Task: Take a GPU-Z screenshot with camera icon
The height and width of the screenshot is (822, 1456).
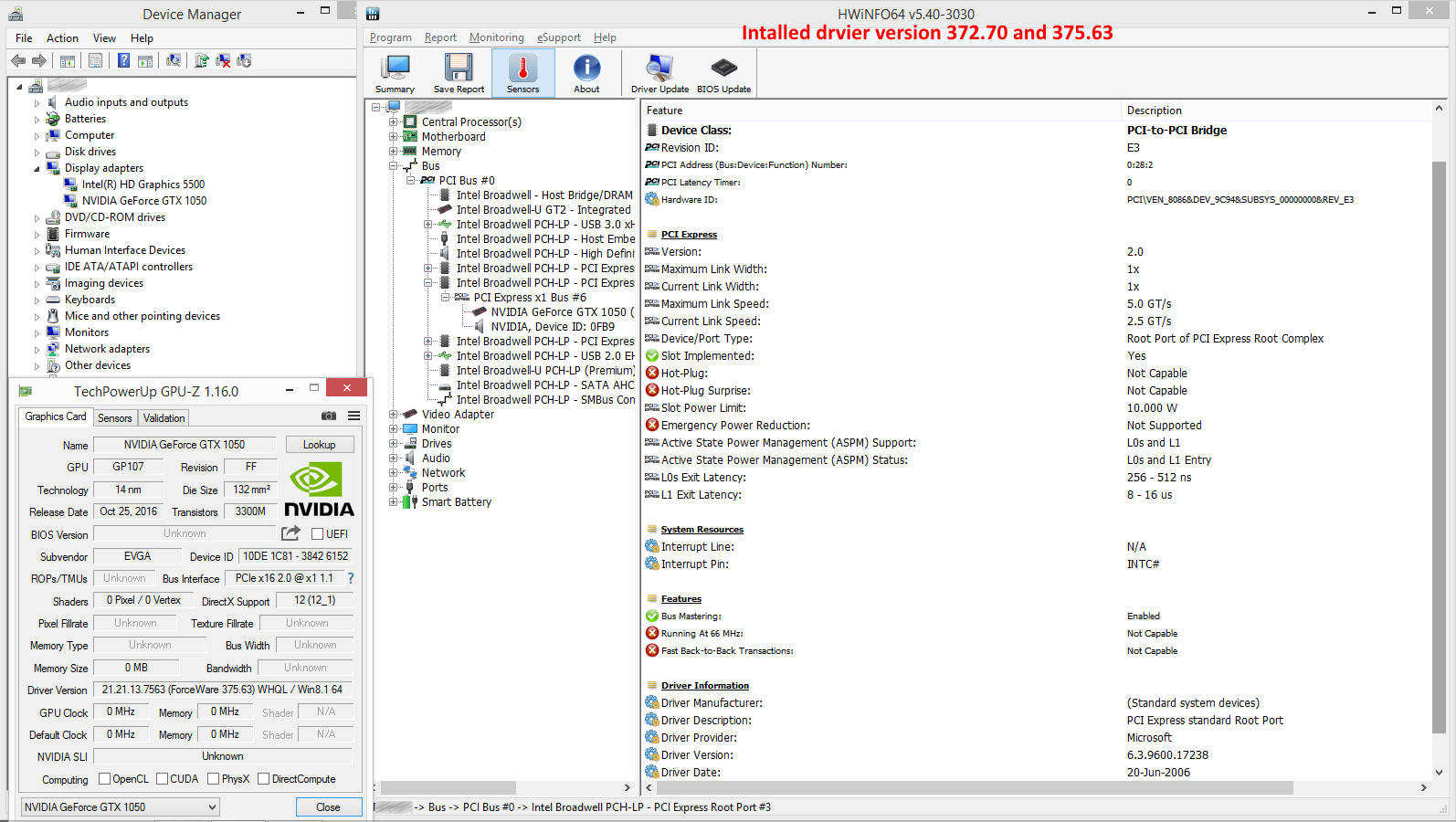Action: pyautogui.click(x=329, y=416)
